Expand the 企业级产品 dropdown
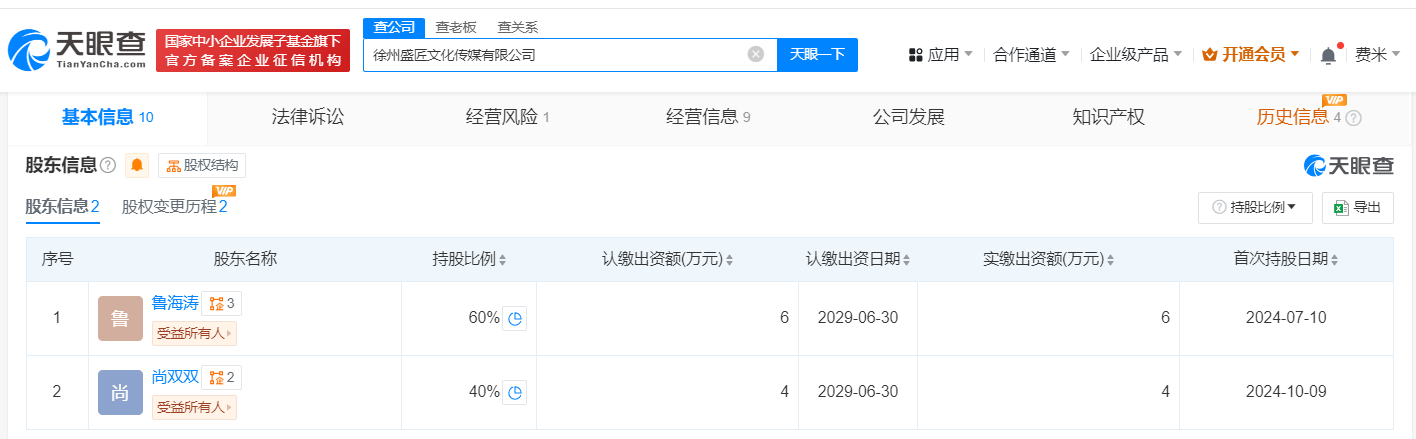Screen dimensions: 1416x439 (x=1135, y=55)
